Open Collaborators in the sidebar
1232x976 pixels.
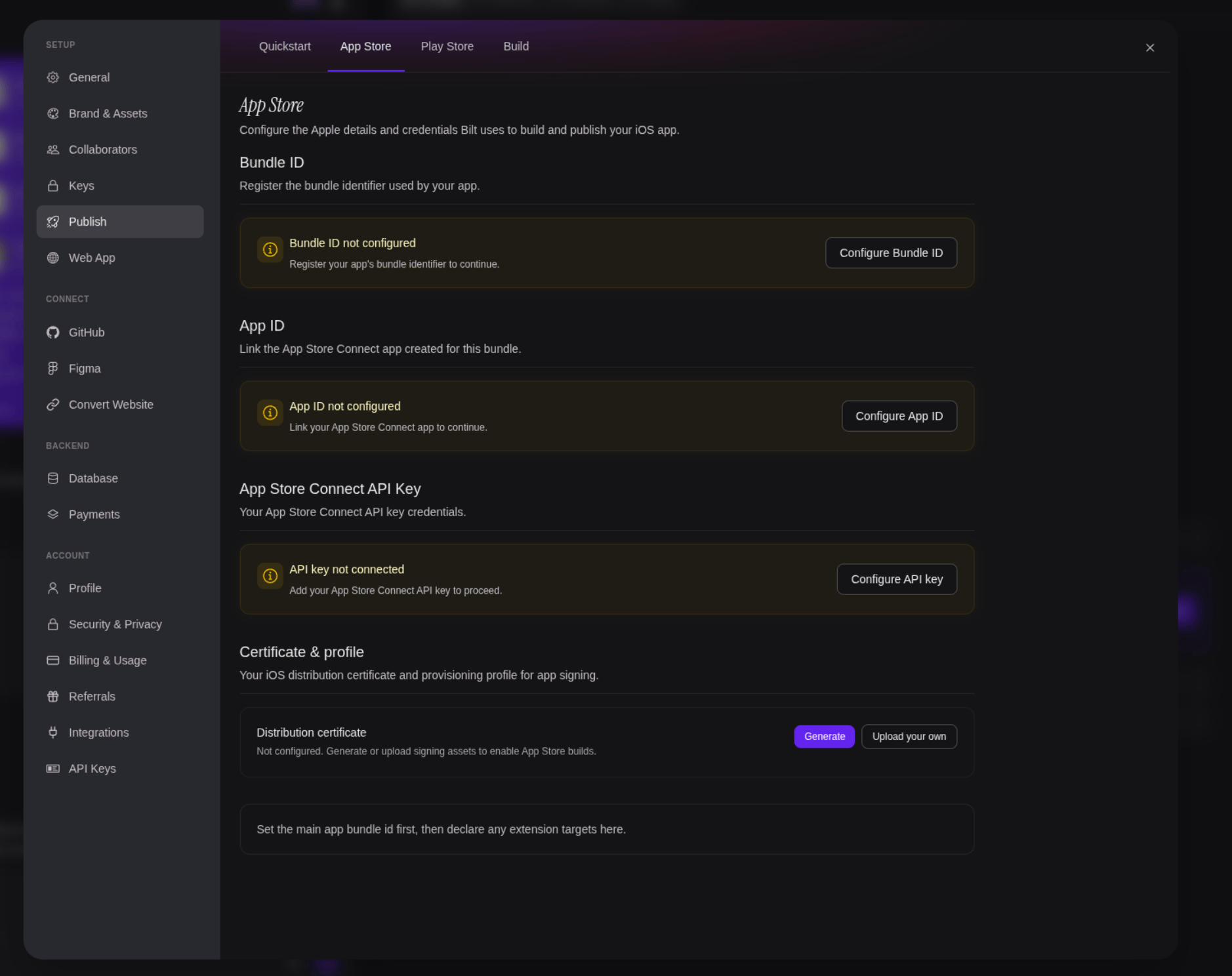[x=120, y=150]
